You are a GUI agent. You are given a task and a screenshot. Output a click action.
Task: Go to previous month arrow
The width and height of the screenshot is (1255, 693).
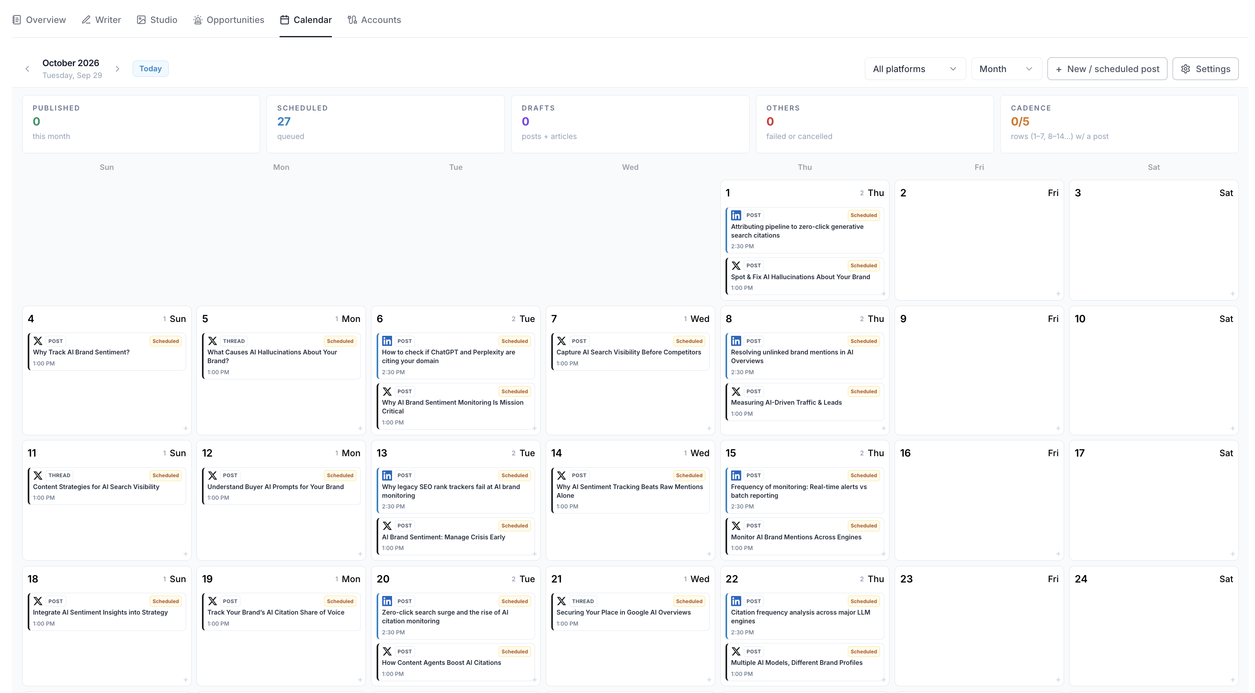[28, 69]
